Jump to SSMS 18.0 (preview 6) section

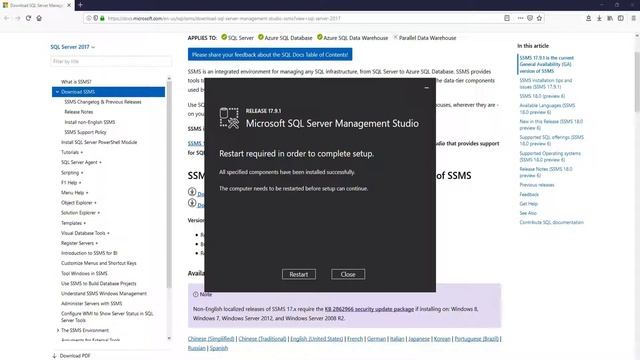[542, 96]
